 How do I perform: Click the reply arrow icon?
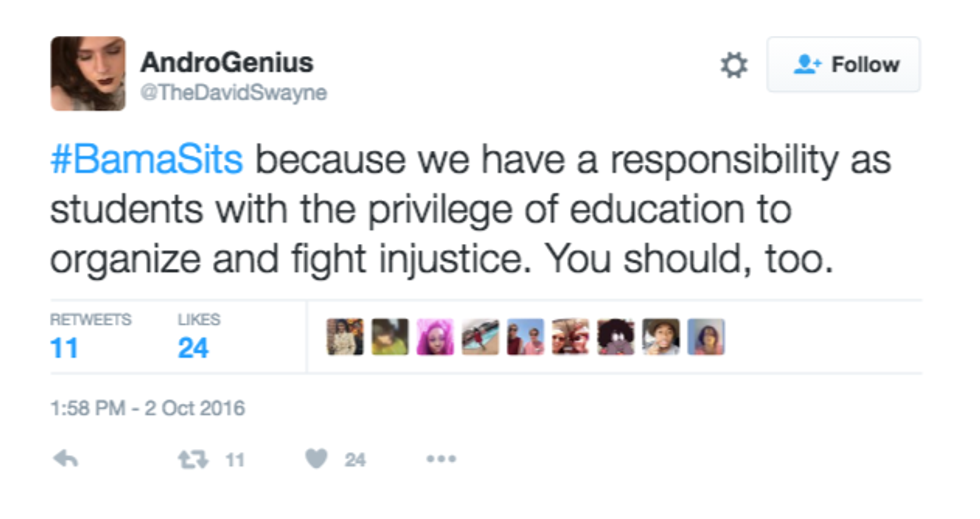(x=65, y=459)
